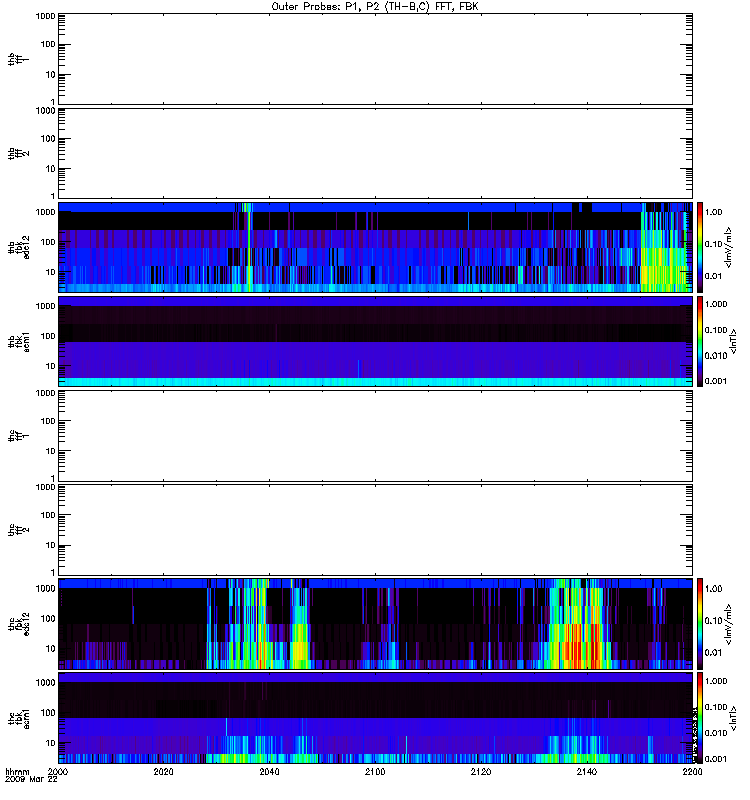Click the empty thb fff 1 plot panel
The width and height of the screenshot is (750, 800).
pyautogui.click(x=375, y=59)
